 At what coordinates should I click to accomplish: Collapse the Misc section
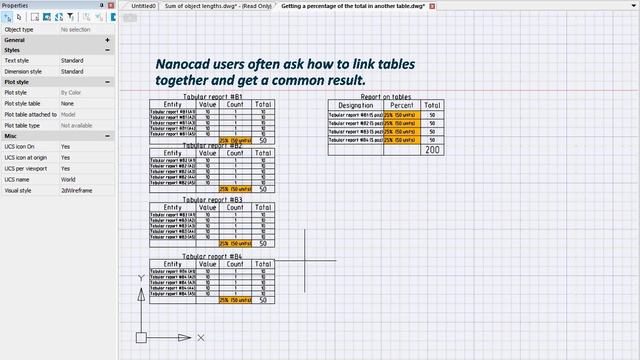click(107, 136)
